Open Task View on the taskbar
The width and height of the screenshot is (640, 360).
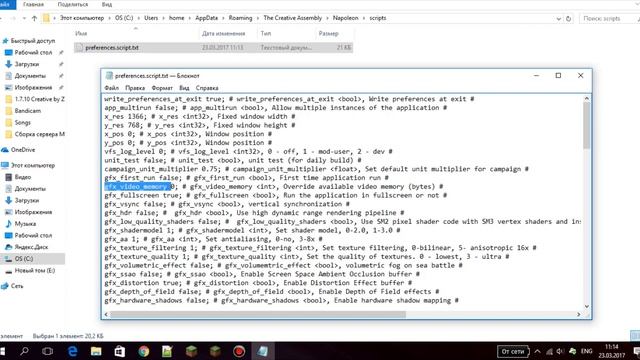pyautogui.click(x=48, y=351)
